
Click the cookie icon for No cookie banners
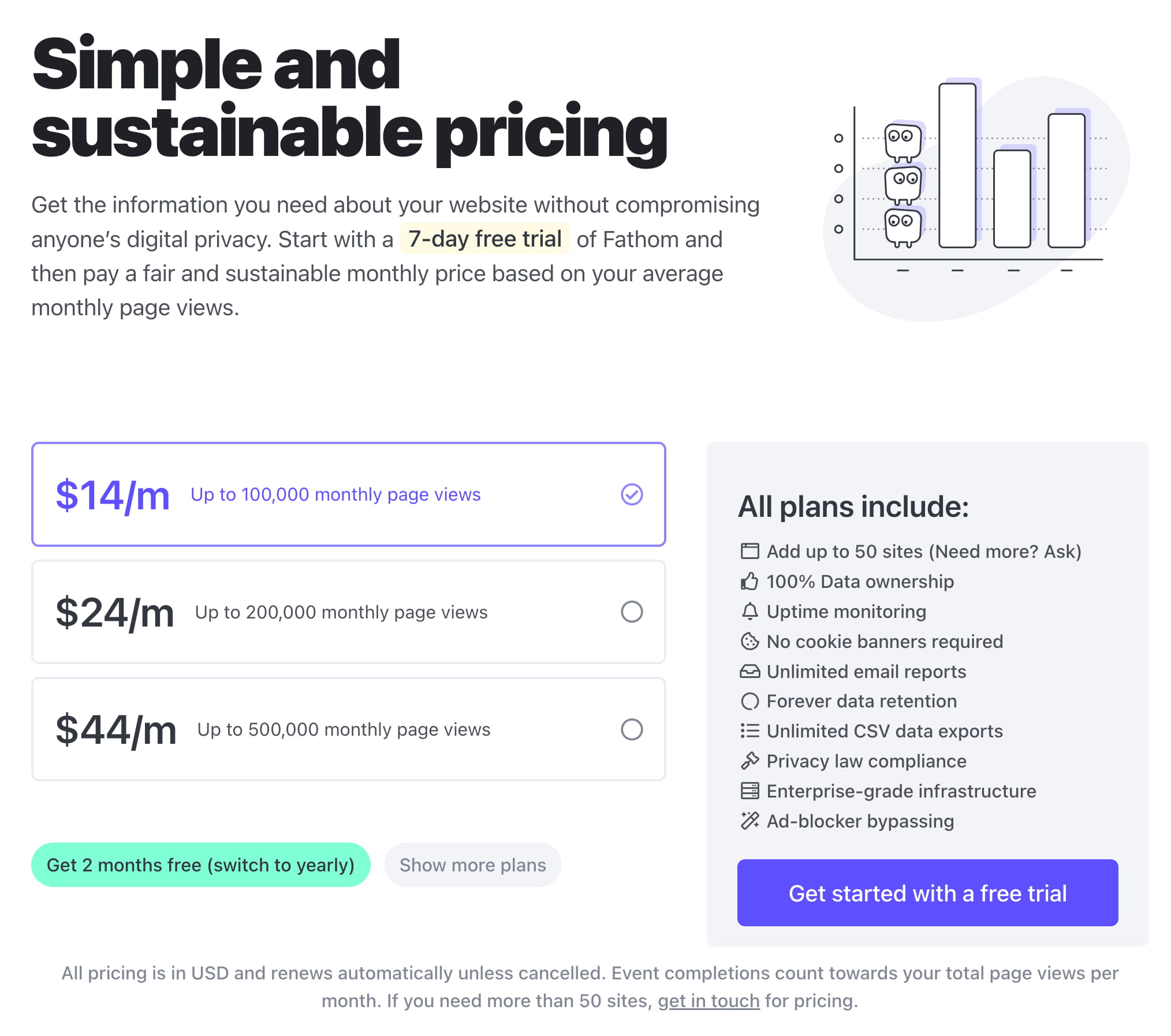(749, 641)
